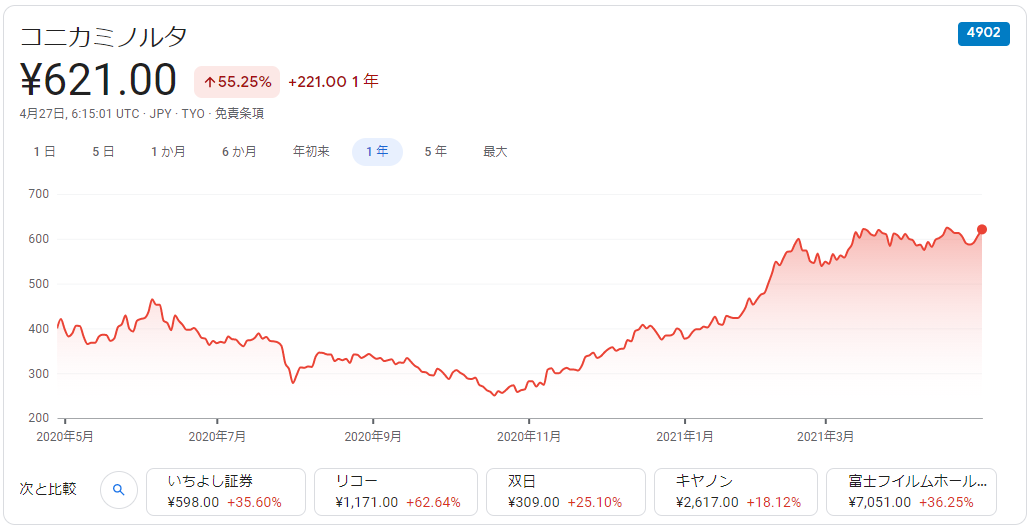Select the 1日 time range tab

coord(45,152)
